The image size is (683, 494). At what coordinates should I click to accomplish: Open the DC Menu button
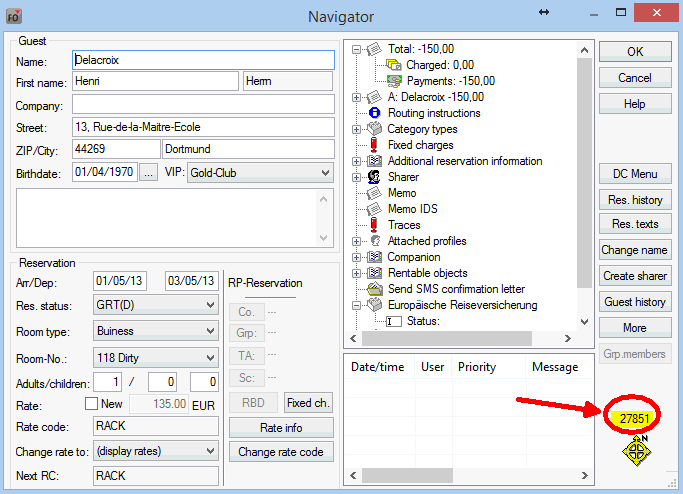[635, 174]
